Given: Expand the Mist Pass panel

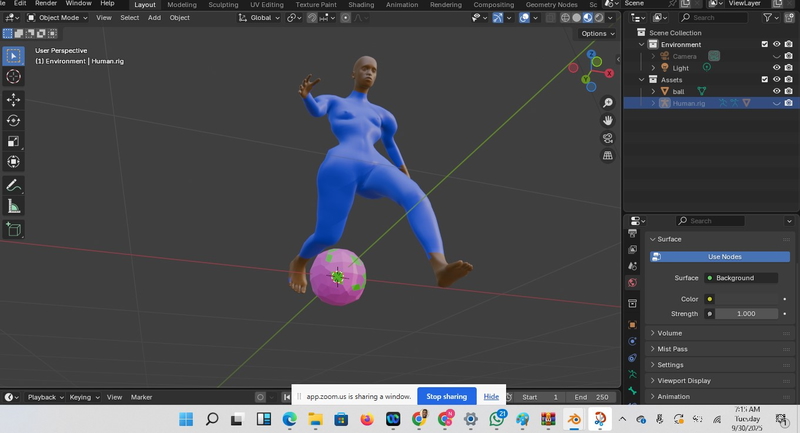Looking at the screenshot, I should [672, 349].
